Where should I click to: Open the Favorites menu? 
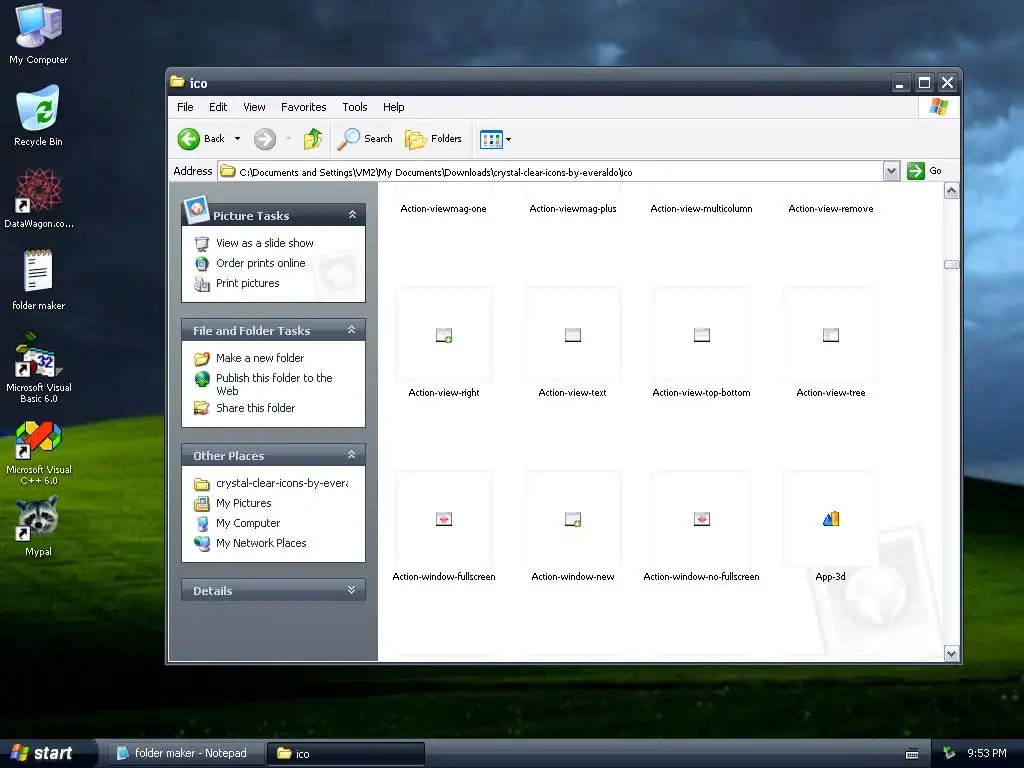[x=304, y=107]
